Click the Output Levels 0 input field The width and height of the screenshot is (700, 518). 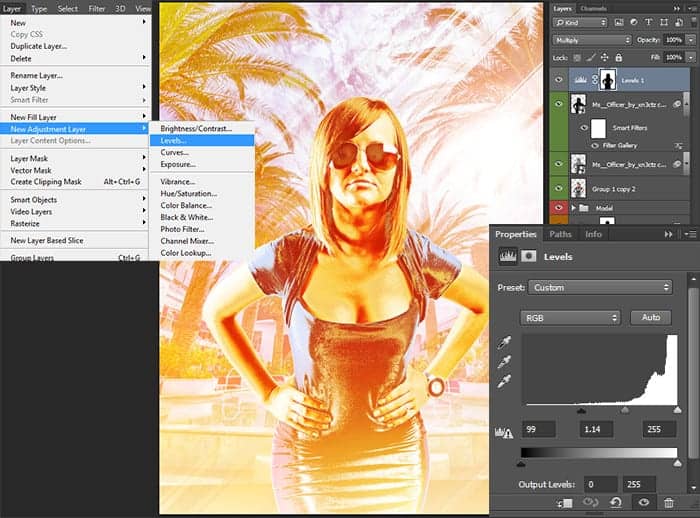602,484
